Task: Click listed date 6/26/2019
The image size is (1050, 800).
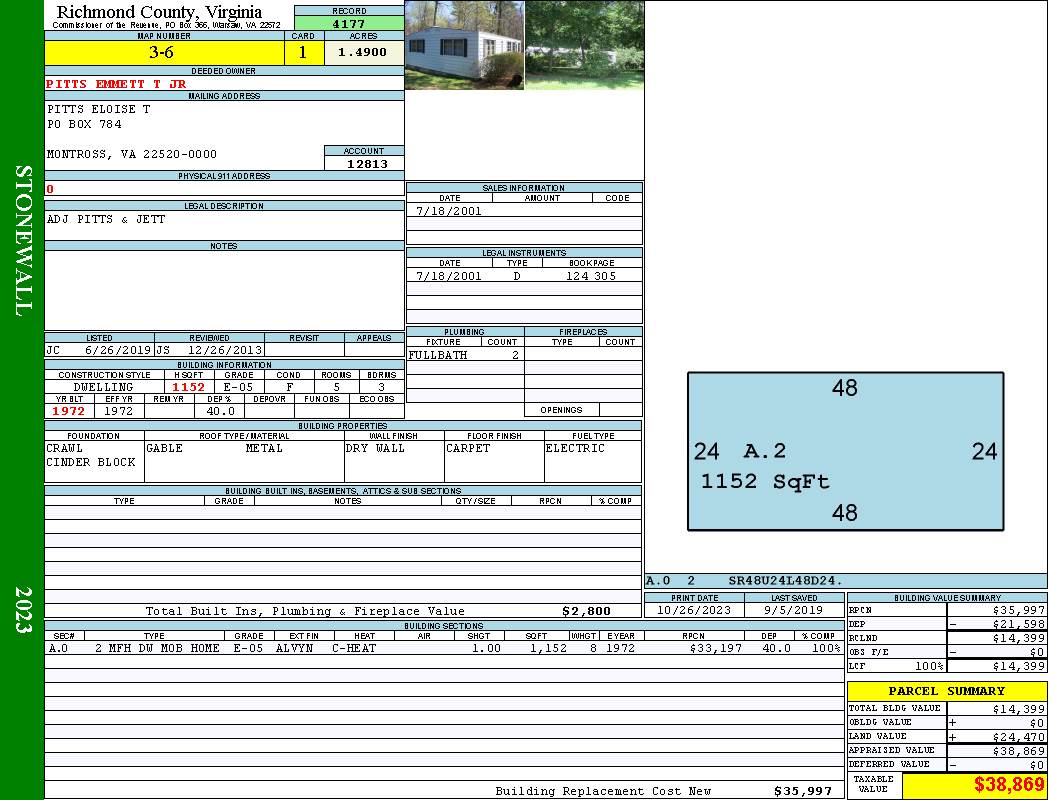Action: (x=118, y=349)
